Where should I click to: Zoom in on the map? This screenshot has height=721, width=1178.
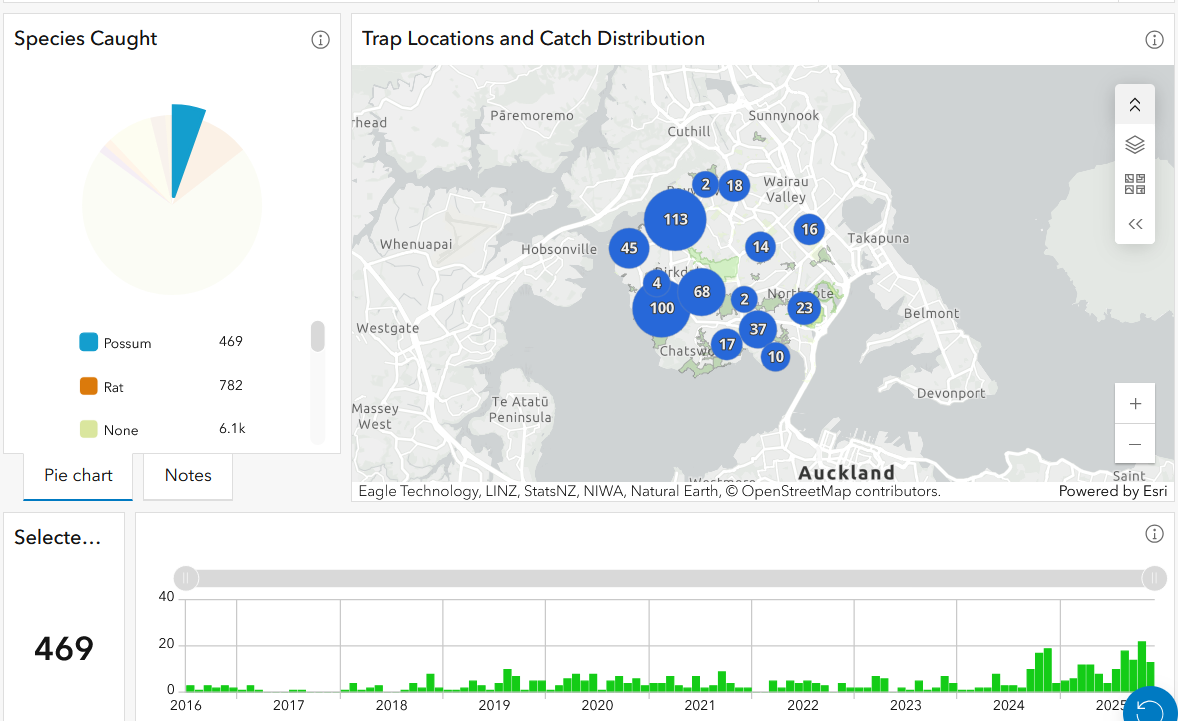[1135, 404]
